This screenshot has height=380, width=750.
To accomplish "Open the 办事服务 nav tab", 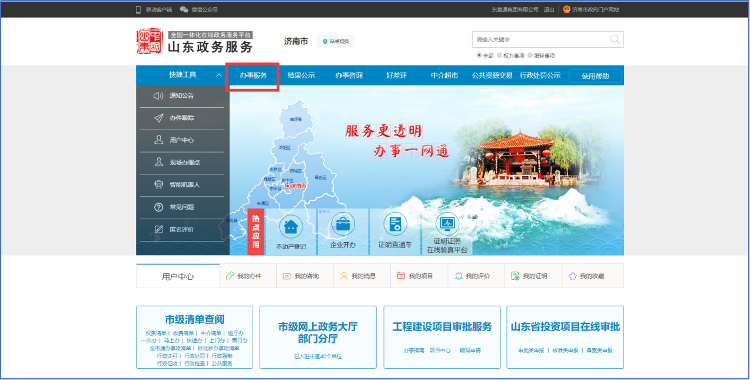I will tap(253, 76).
